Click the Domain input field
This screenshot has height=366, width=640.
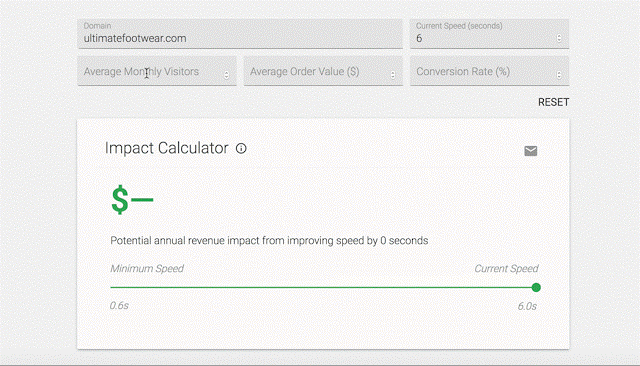tap(240, 34)
